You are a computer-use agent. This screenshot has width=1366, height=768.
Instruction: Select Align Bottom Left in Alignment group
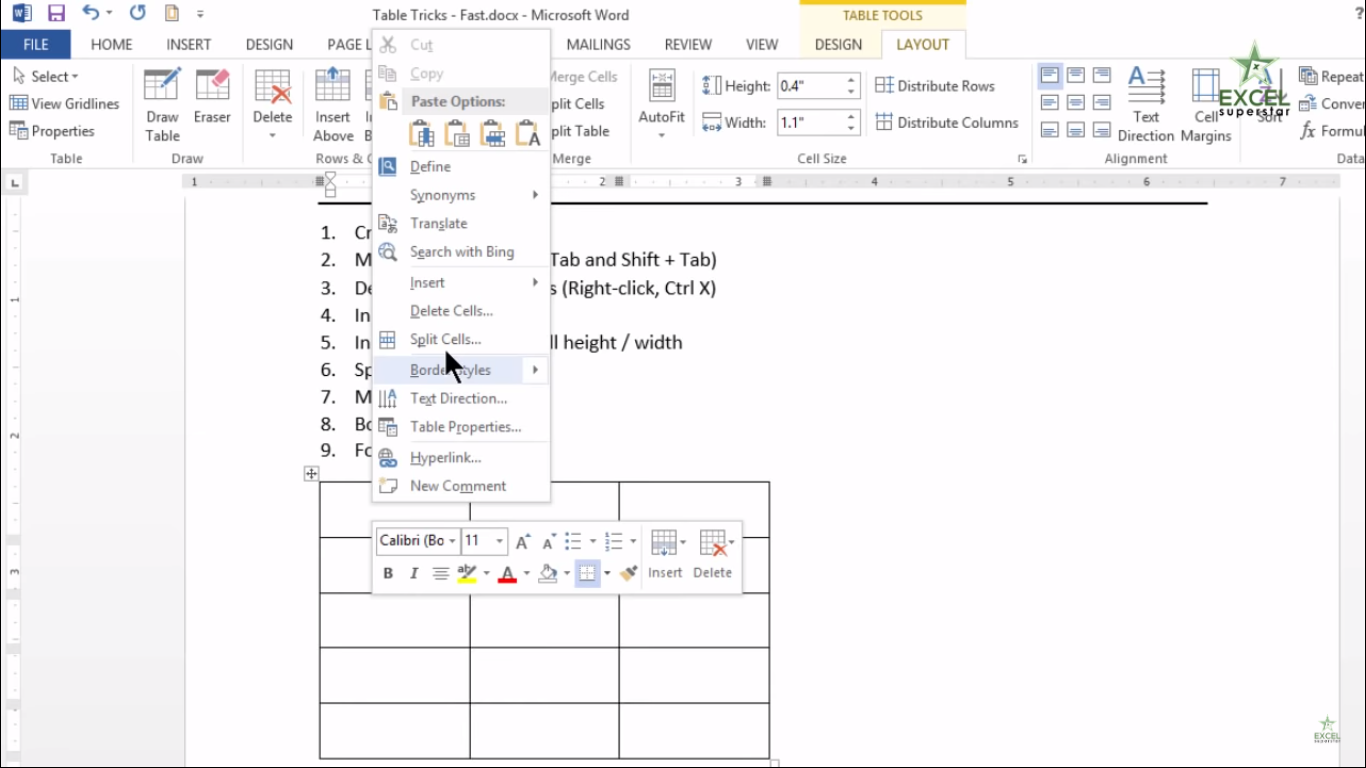[x=1050, y=130]
